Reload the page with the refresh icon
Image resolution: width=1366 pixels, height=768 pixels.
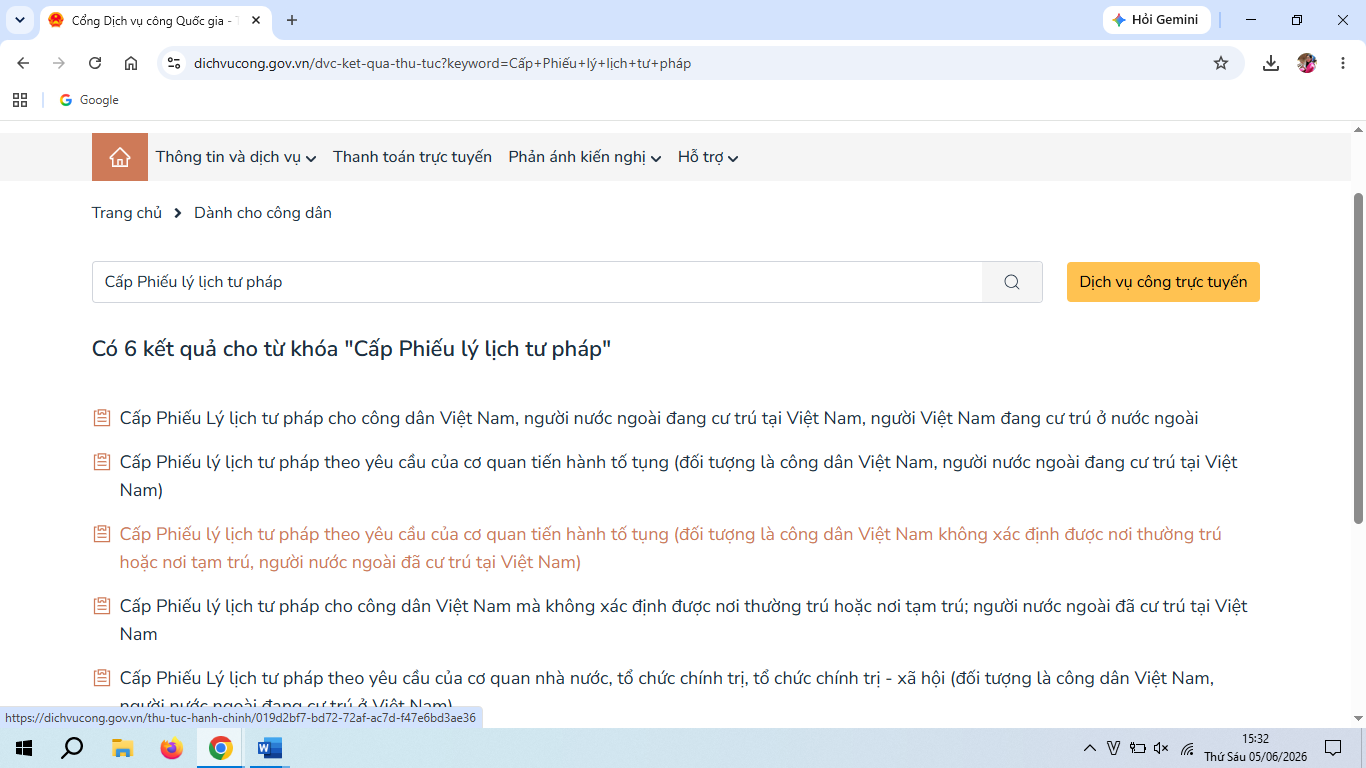click(95, 63)
